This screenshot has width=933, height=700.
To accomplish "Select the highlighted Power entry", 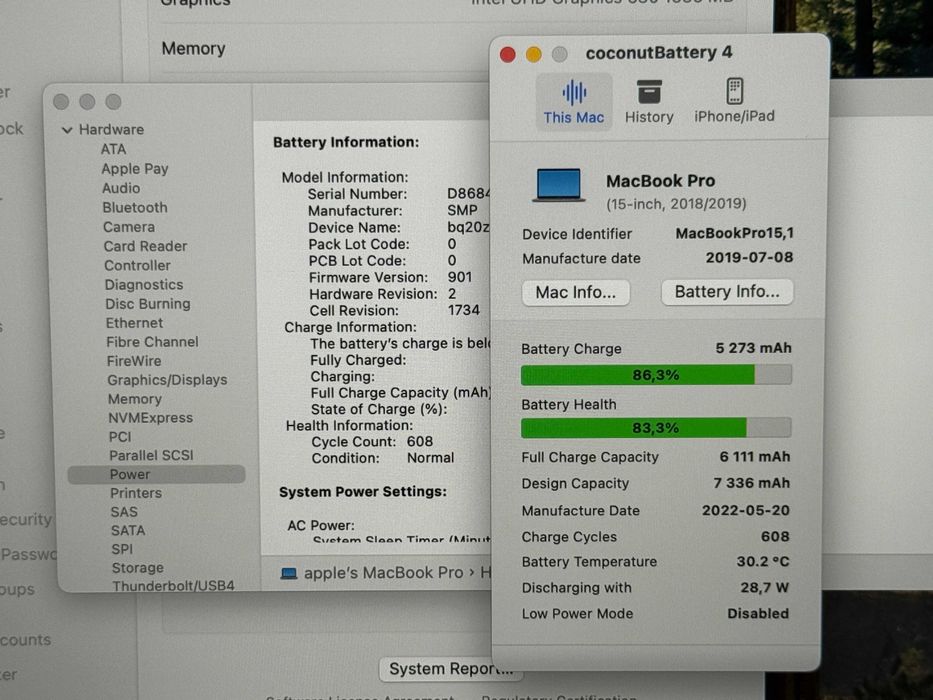I will pos(156,474).
